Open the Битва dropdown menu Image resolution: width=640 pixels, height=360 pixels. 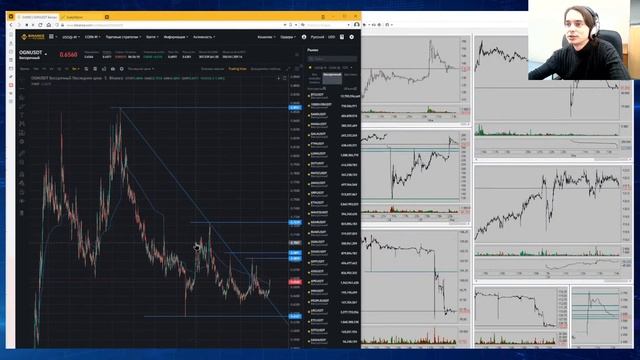[x=152, y=37]
